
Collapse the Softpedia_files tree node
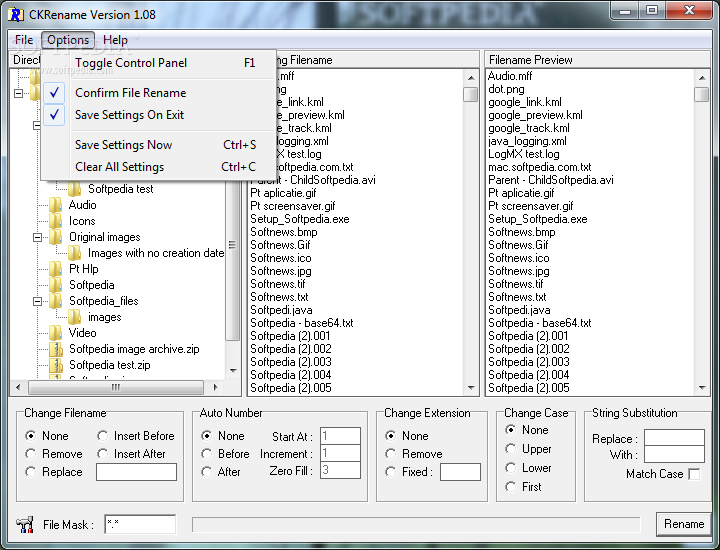38,301
